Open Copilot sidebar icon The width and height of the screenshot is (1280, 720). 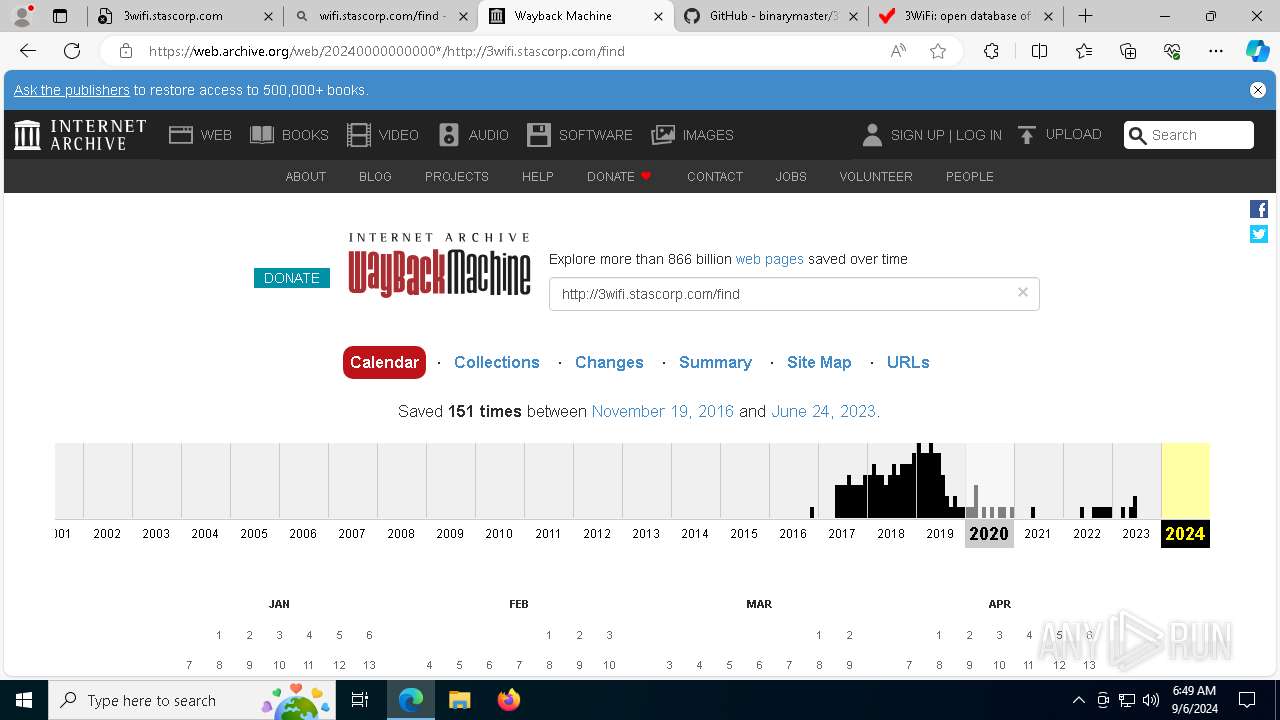1257,51
